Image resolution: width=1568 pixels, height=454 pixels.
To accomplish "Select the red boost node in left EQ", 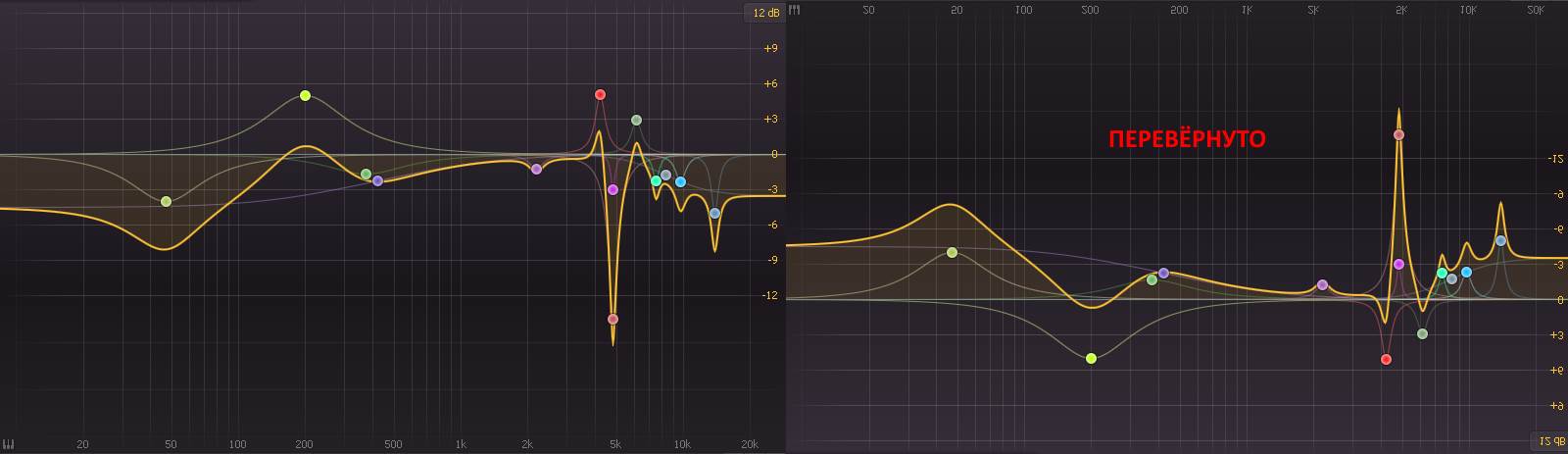I will (x=600, y=95).
